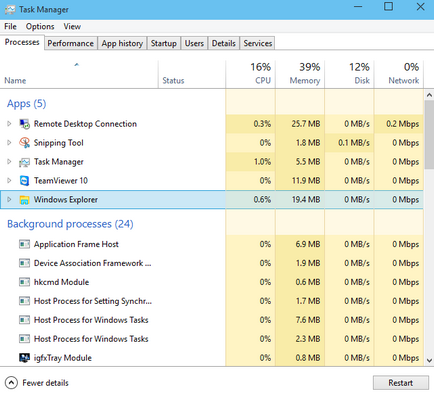Expand the Windows Explorer entry

[x=9, y=199]
